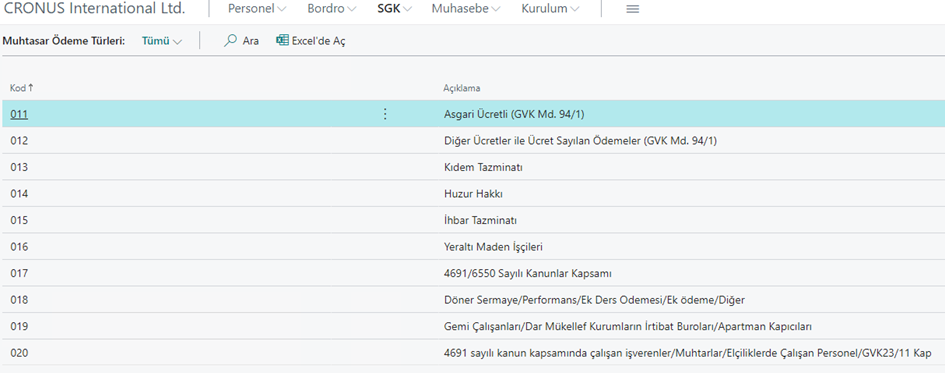The height and width of the screenshot is (373, 945).
Task: Click the magnifier Search icon
Action: [230, 40]
